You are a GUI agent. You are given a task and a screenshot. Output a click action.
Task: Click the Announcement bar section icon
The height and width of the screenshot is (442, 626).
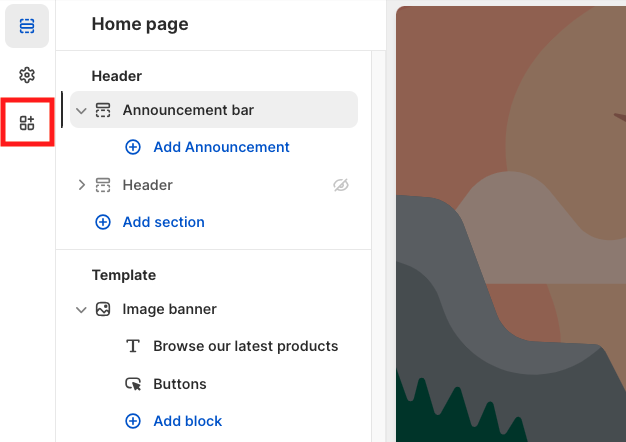pos(103,110)
